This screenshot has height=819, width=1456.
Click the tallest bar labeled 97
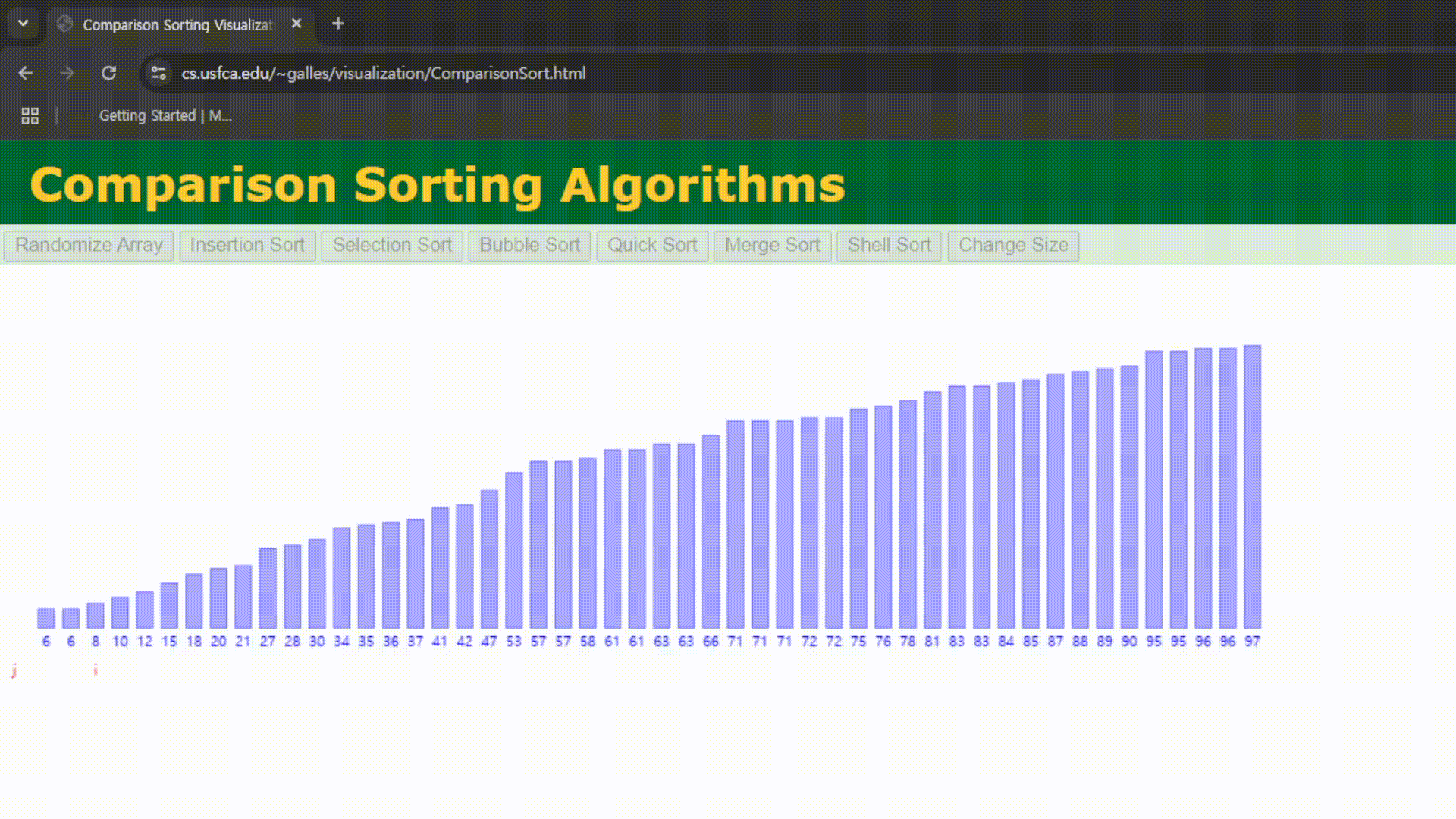pos(1252,485)
